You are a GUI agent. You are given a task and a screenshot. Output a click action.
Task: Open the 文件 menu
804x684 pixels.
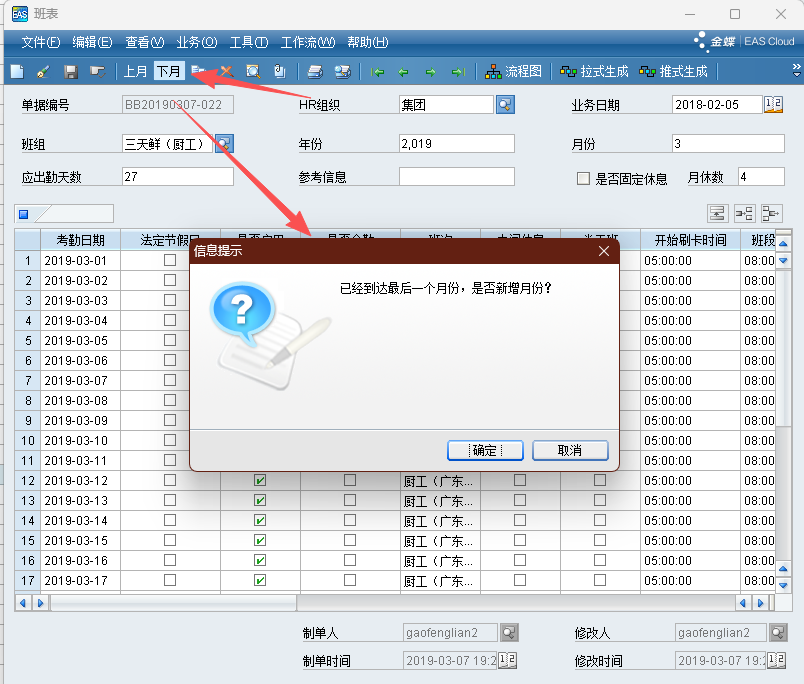[40, 42]
